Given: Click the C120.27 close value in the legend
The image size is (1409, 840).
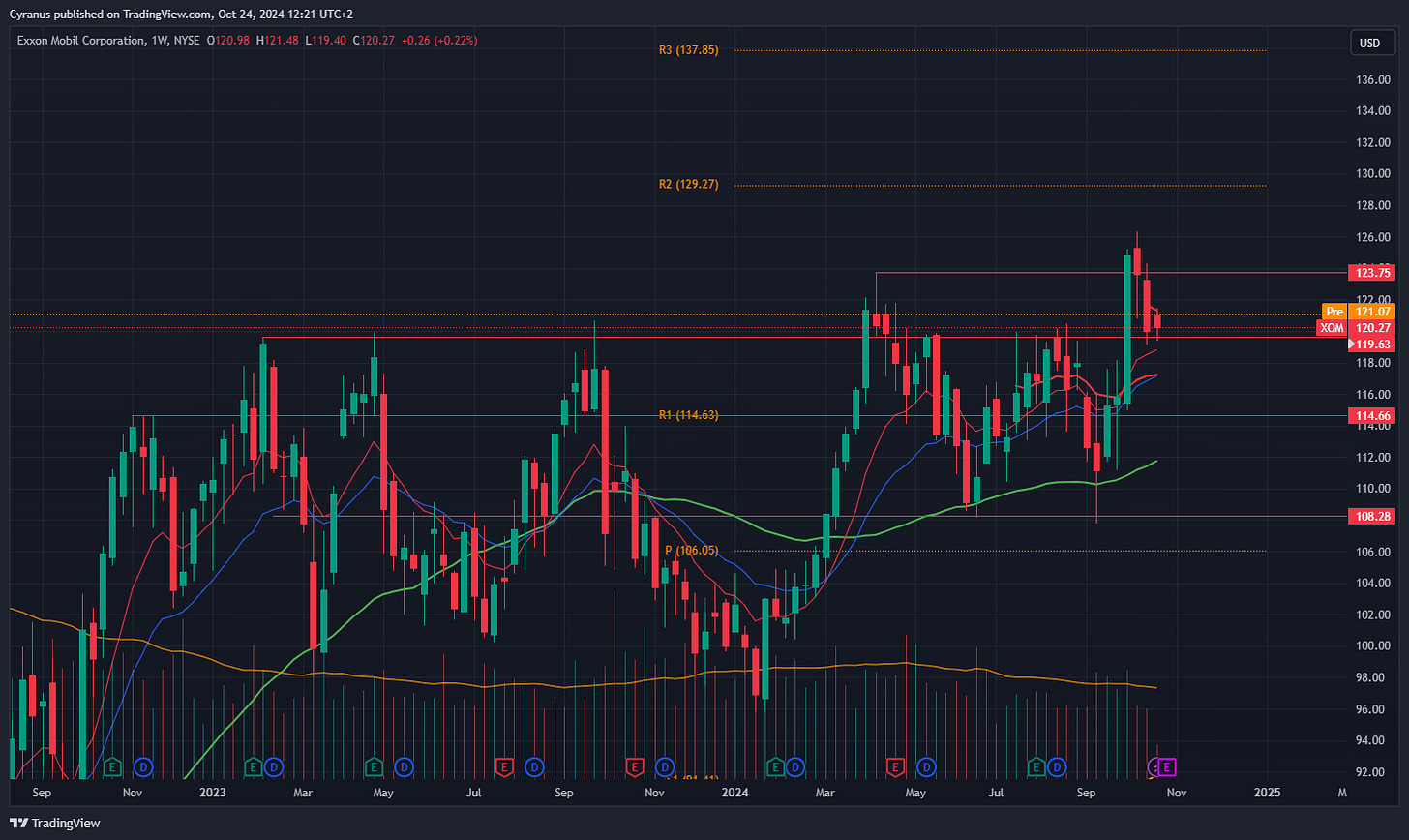Looking at the screenshot, I should tap(375, 41).
